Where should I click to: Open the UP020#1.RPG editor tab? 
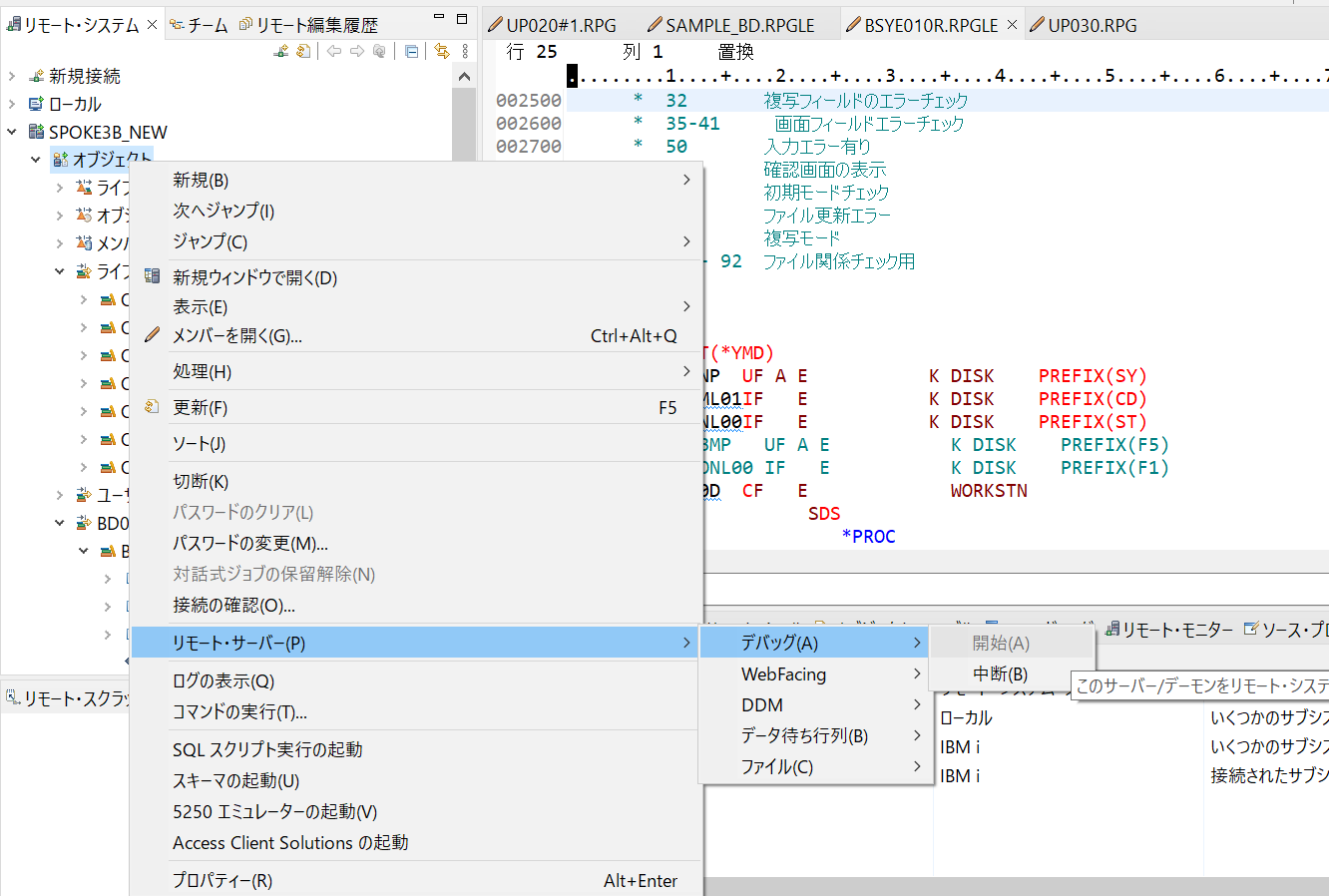(x=552, y=25)
